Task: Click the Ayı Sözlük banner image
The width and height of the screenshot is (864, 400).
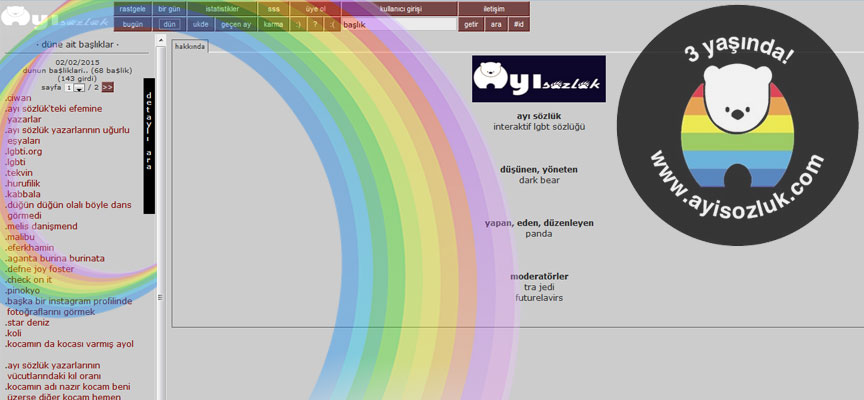Action: tap(539, 78)
